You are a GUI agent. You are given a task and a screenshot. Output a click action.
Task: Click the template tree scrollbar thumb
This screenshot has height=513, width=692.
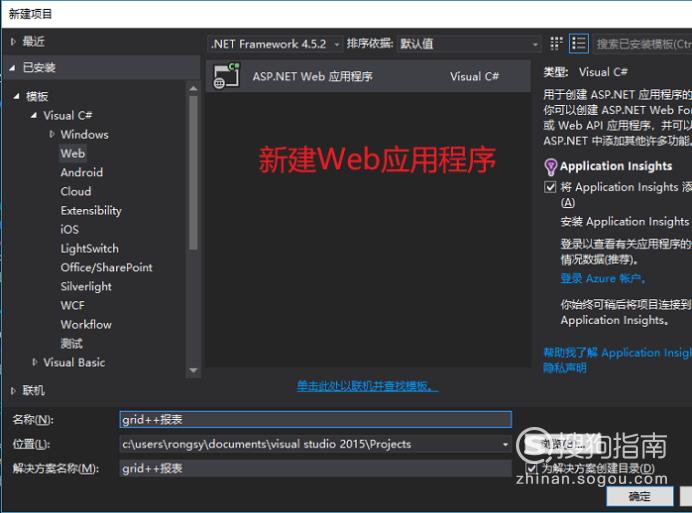click(x=193, y=173)
